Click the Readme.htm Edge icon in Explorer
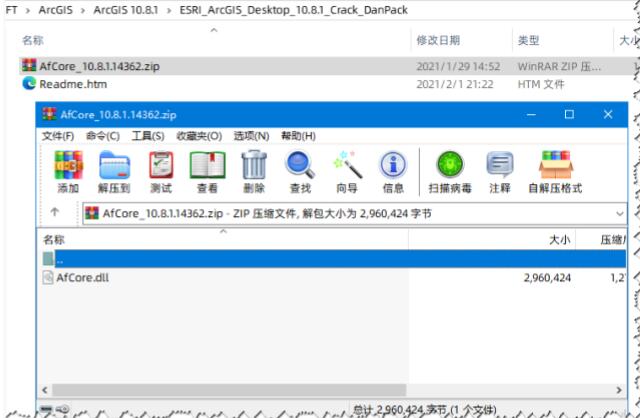 point(29,83)
